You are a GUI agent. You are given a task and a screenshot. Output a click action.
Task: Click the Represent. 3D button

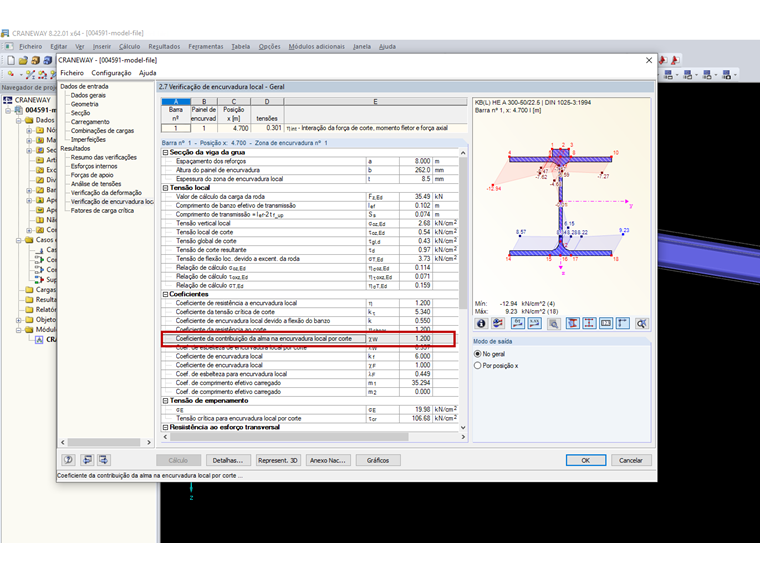(x=278, y=460)
